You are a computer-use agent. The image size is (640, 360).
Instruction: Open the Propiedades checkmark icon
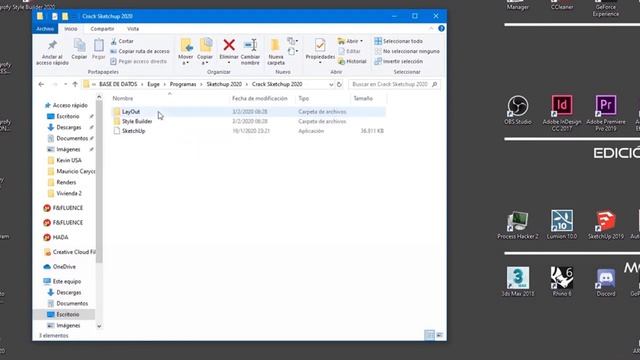pyautogui.click(x=320, y=45)
